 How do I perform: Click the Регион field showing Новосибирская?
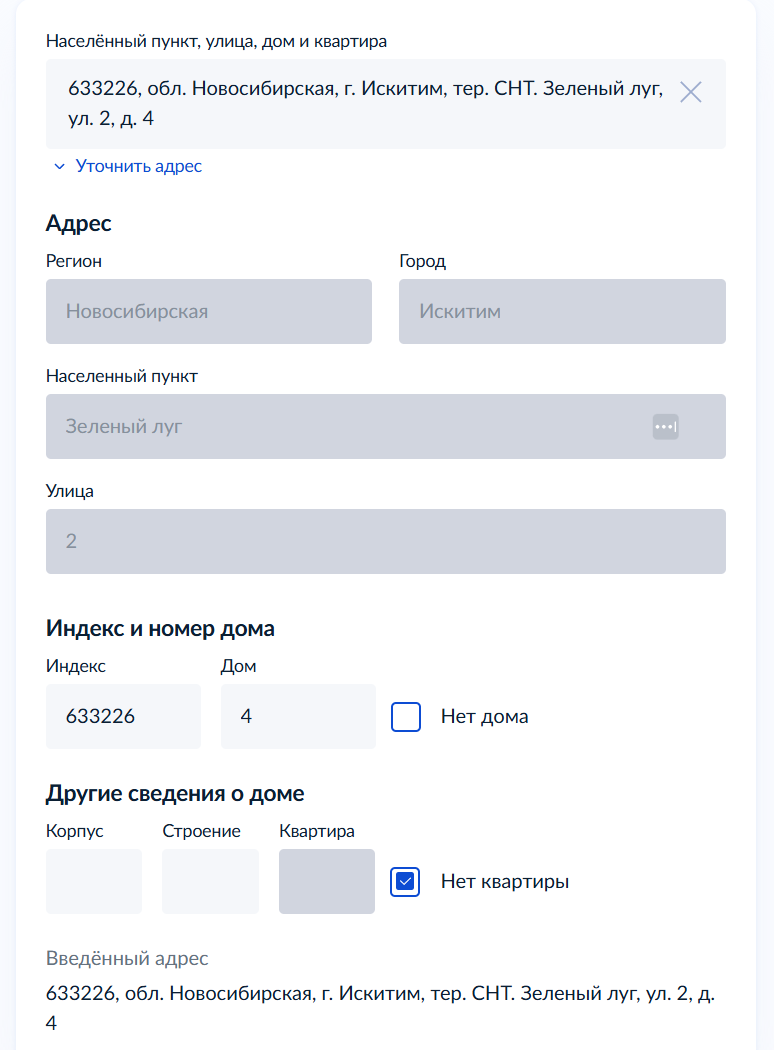[209, 311]
